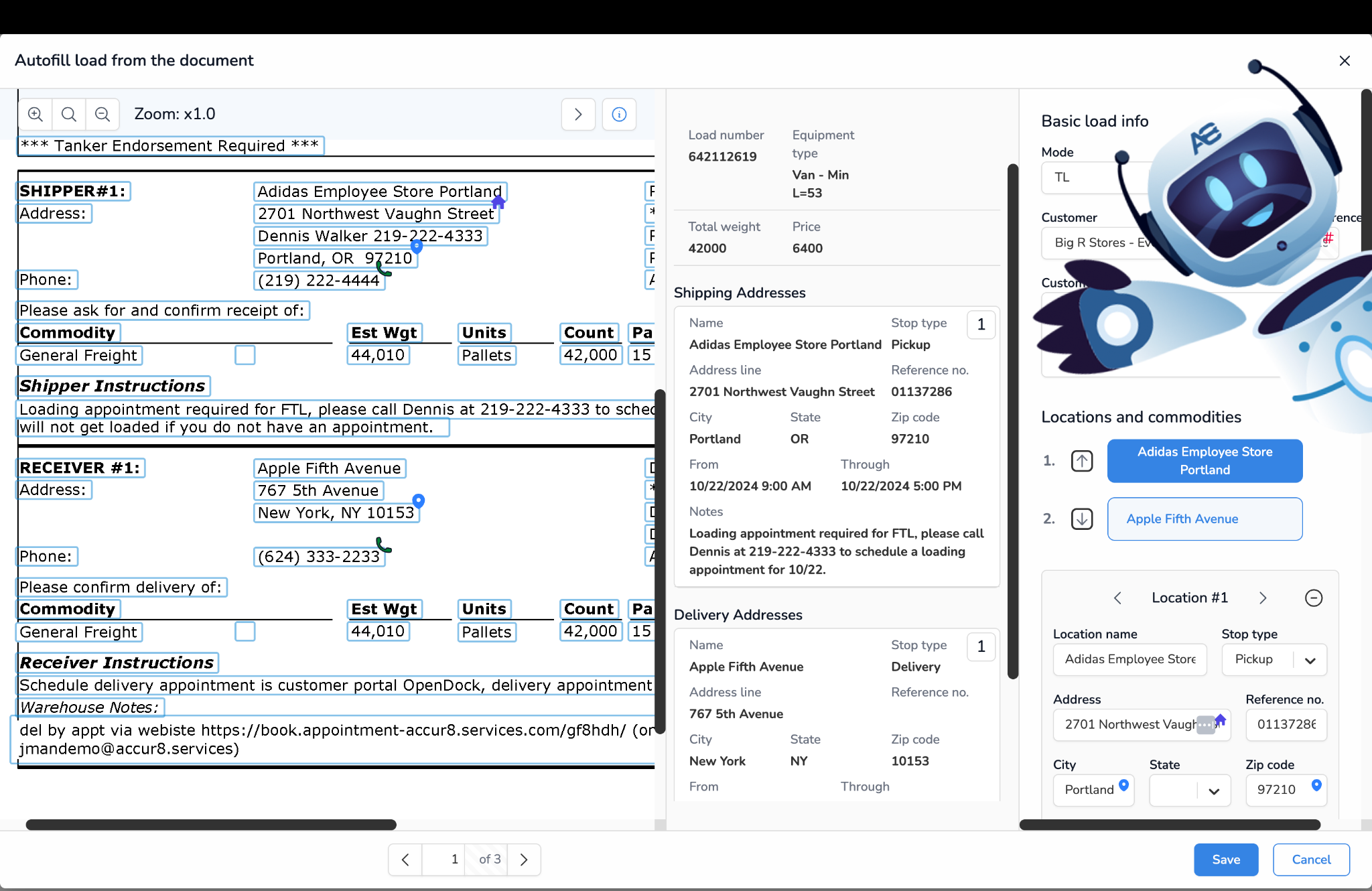Image resolution: width=1372 pixels, height=891 pixels.
Task: Go to next location after Location #1
Action: (1263, 598)
